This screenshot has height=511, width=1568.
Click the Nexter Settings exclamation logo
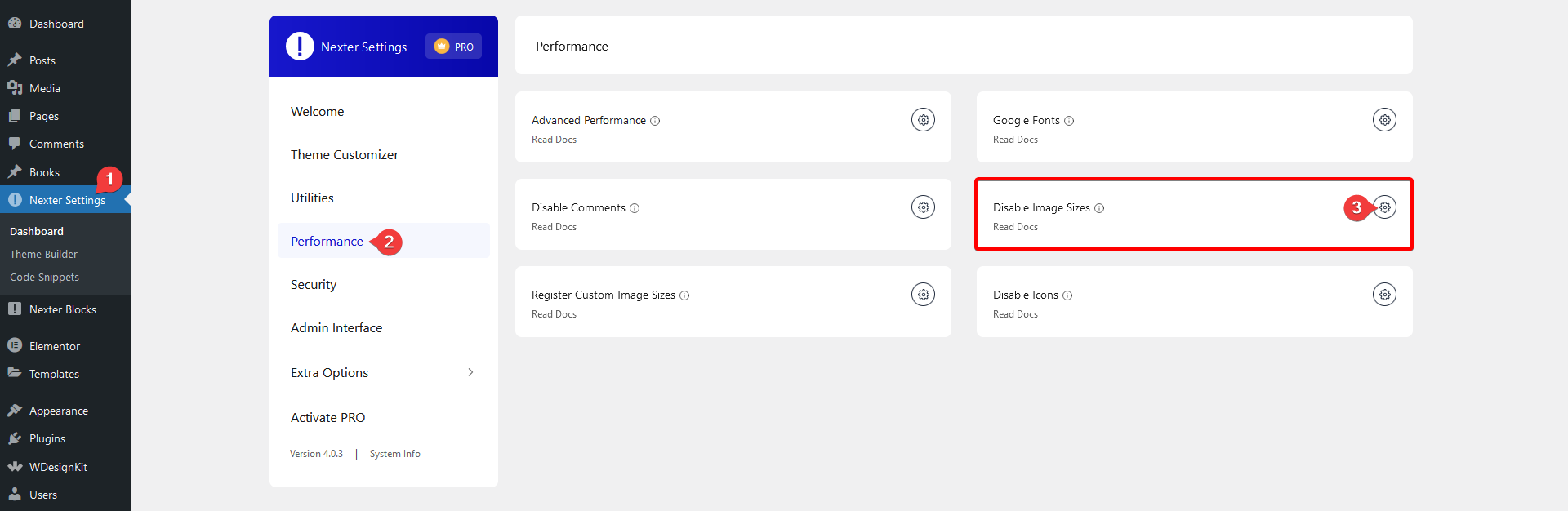click(x=300, y=47)
